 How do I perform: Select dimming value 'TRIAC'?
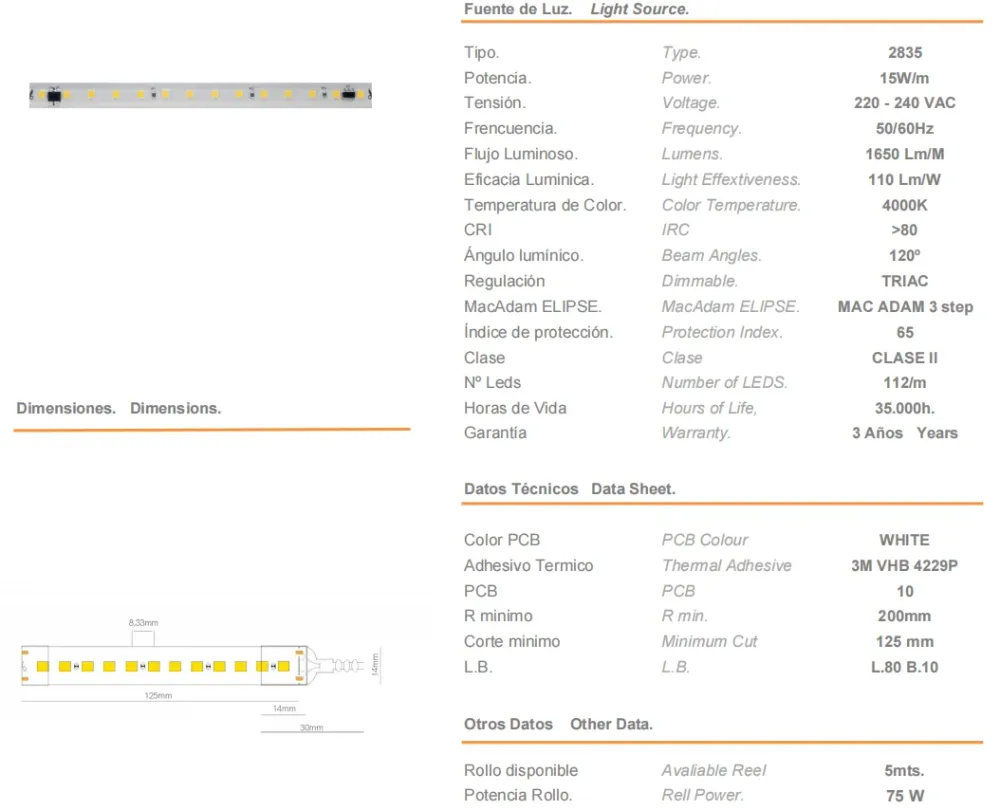(904, 281)
